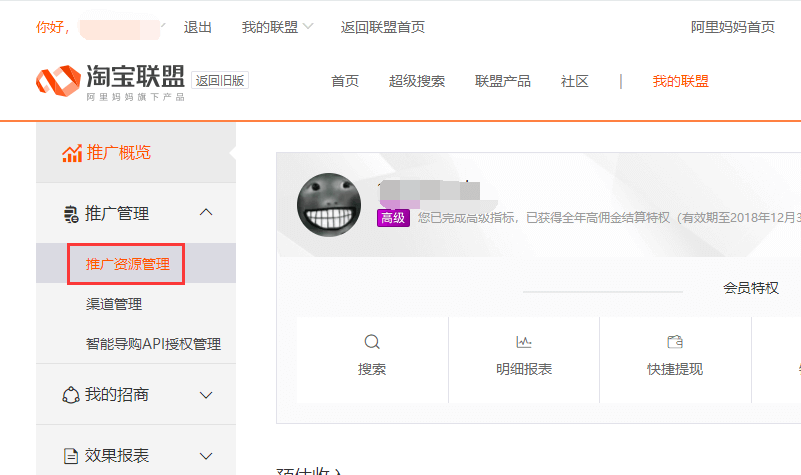Open 渠道管理 in the sidebar
The image size is (801, 475).
[x=114, y=304]
